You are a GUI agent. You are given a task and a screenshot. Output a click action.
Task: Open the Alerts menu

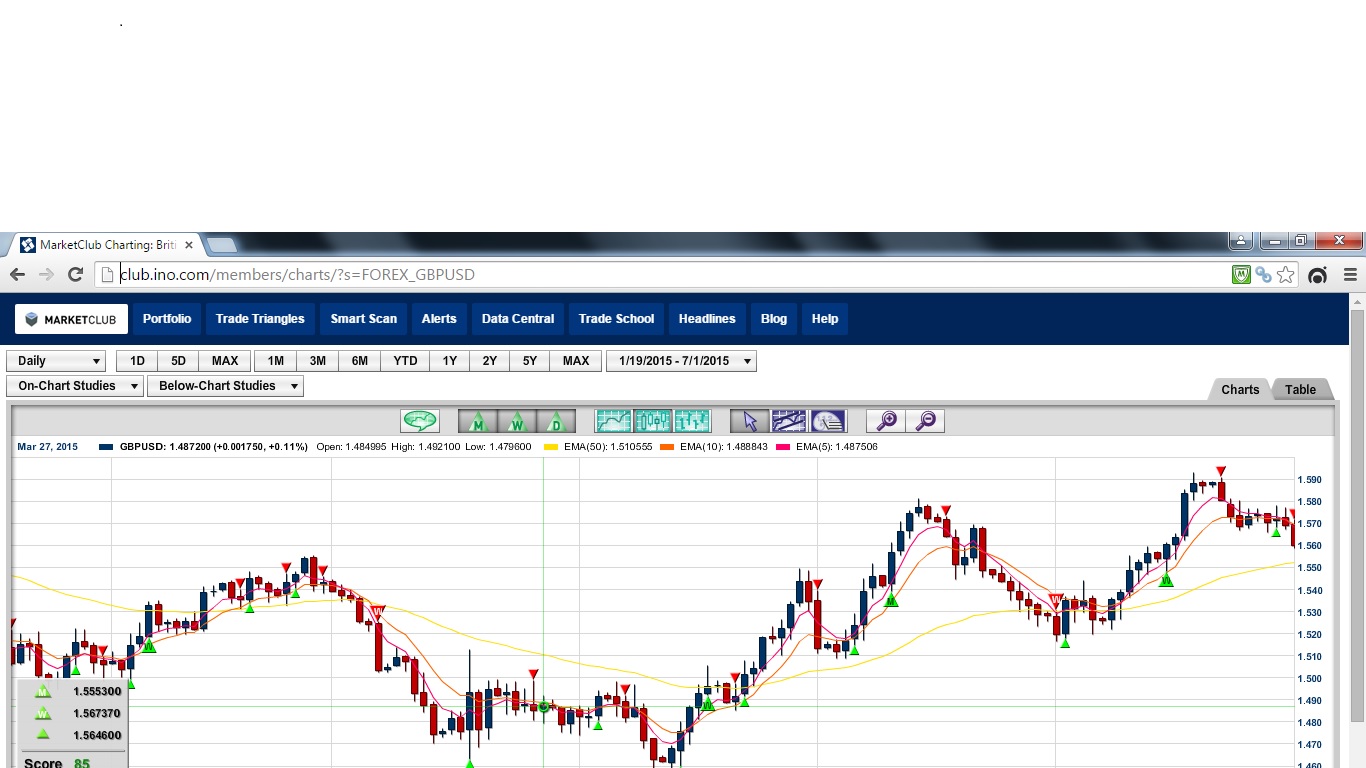pos(439,319)
